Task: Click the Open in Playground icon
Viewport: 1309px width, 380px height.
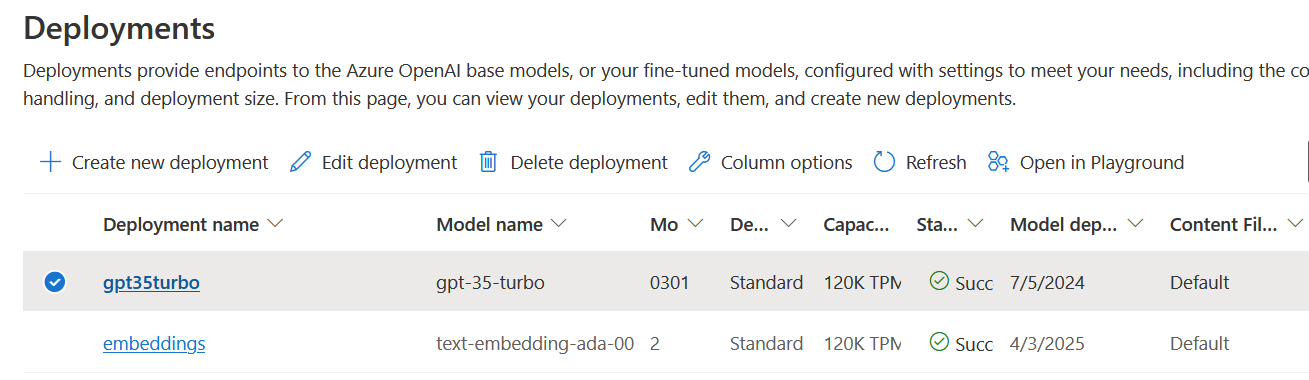Action: [x=998, y=162]
